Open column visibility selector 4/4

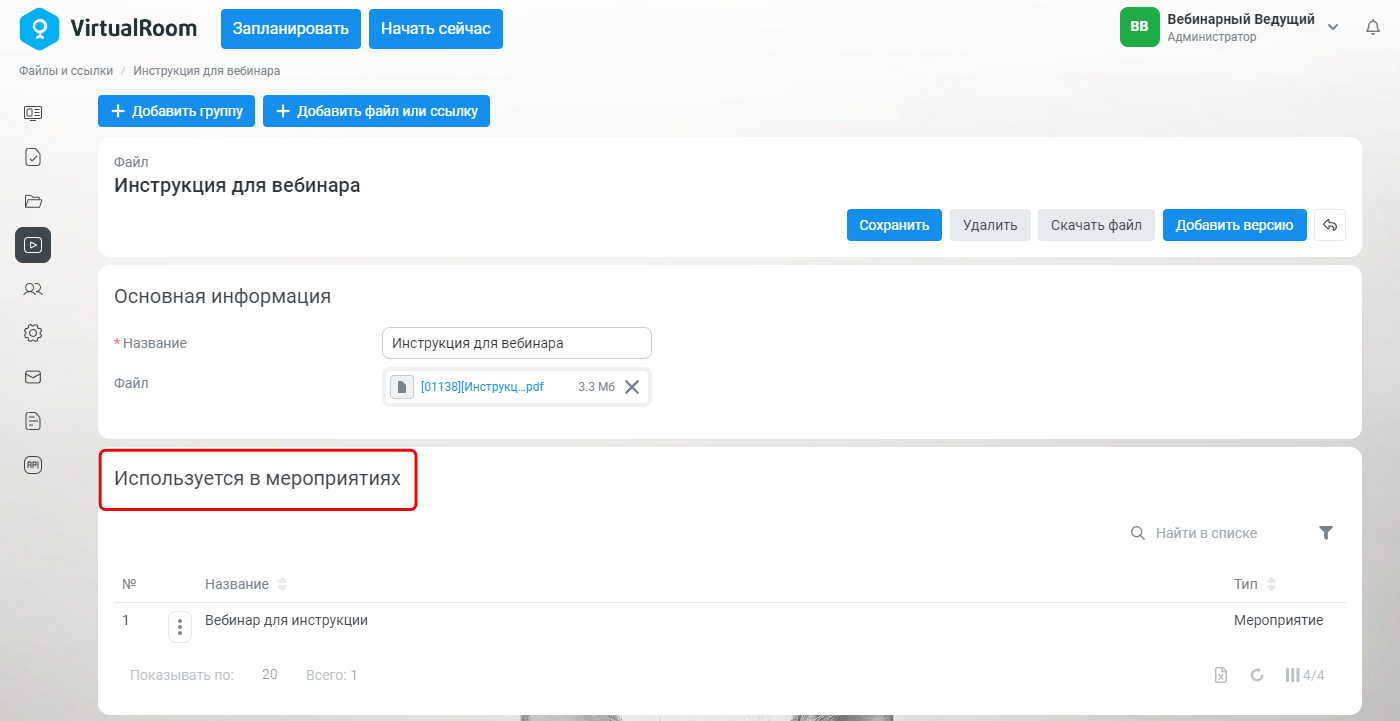pyautogui.click(x=1305, y=675)
